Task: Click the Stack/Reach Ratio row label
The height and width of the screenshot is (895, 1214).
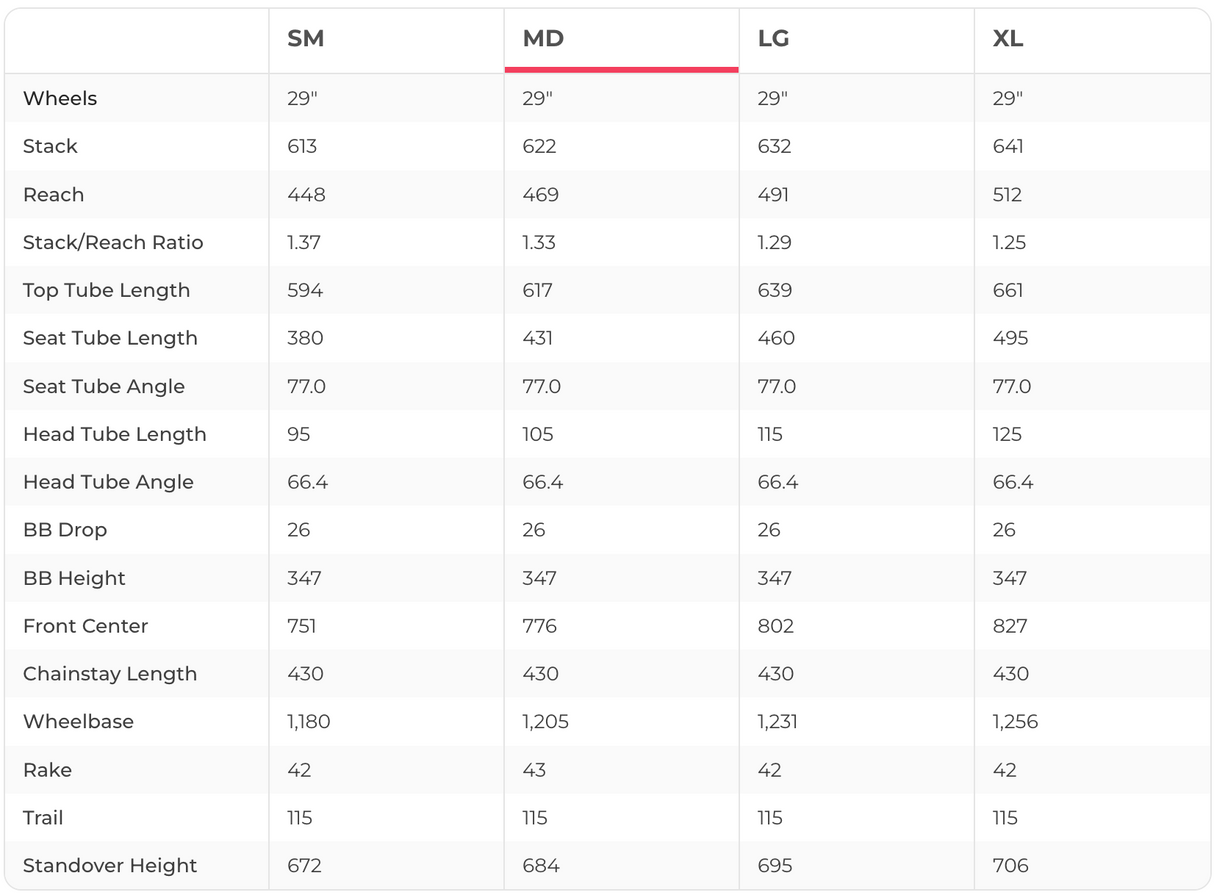Action: pyautogui.click(x=113, y=242)
